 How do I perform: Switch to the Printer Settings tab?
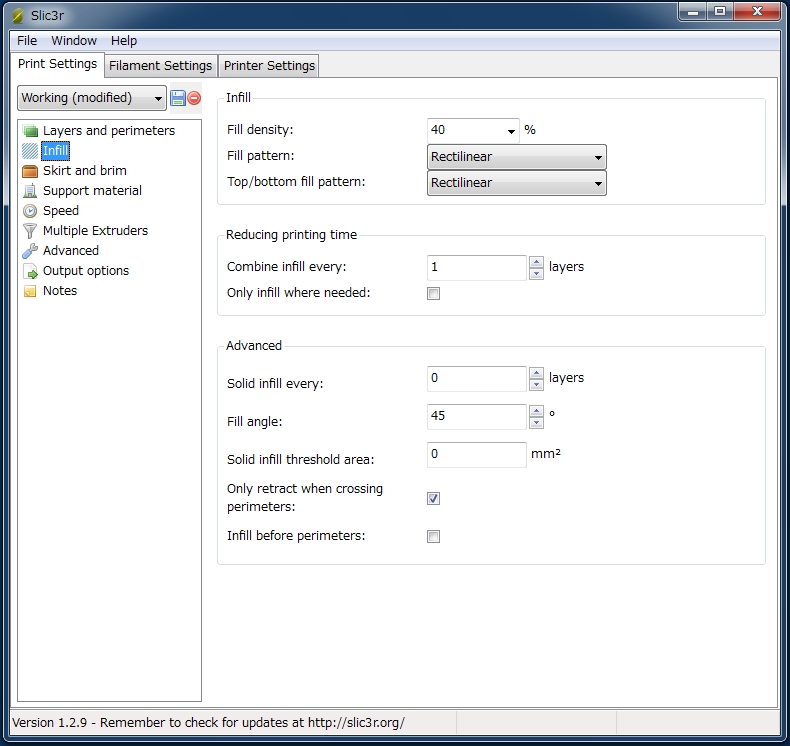point(269,66)
